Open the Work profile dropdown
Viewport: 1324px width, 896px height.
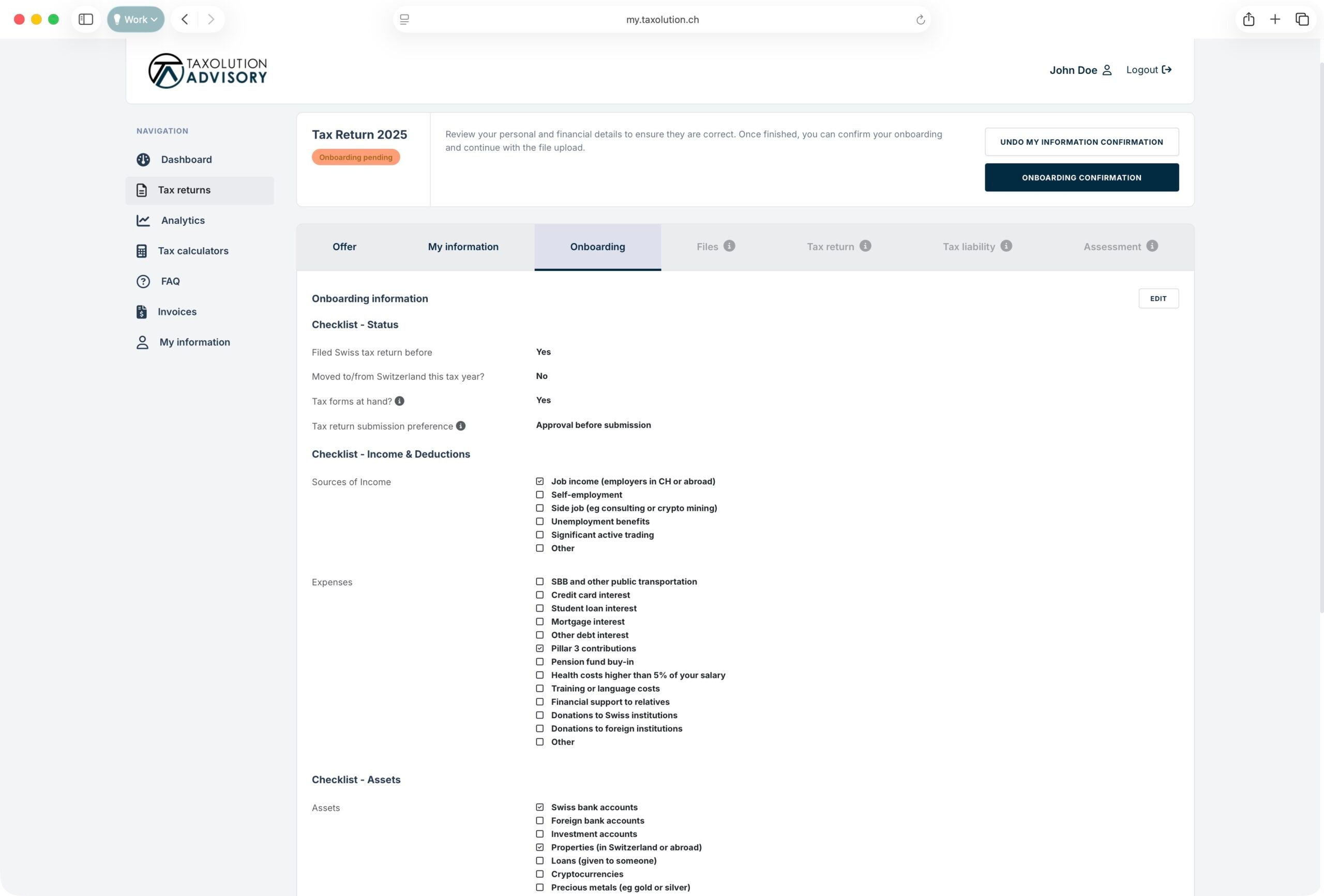(136, 19)
